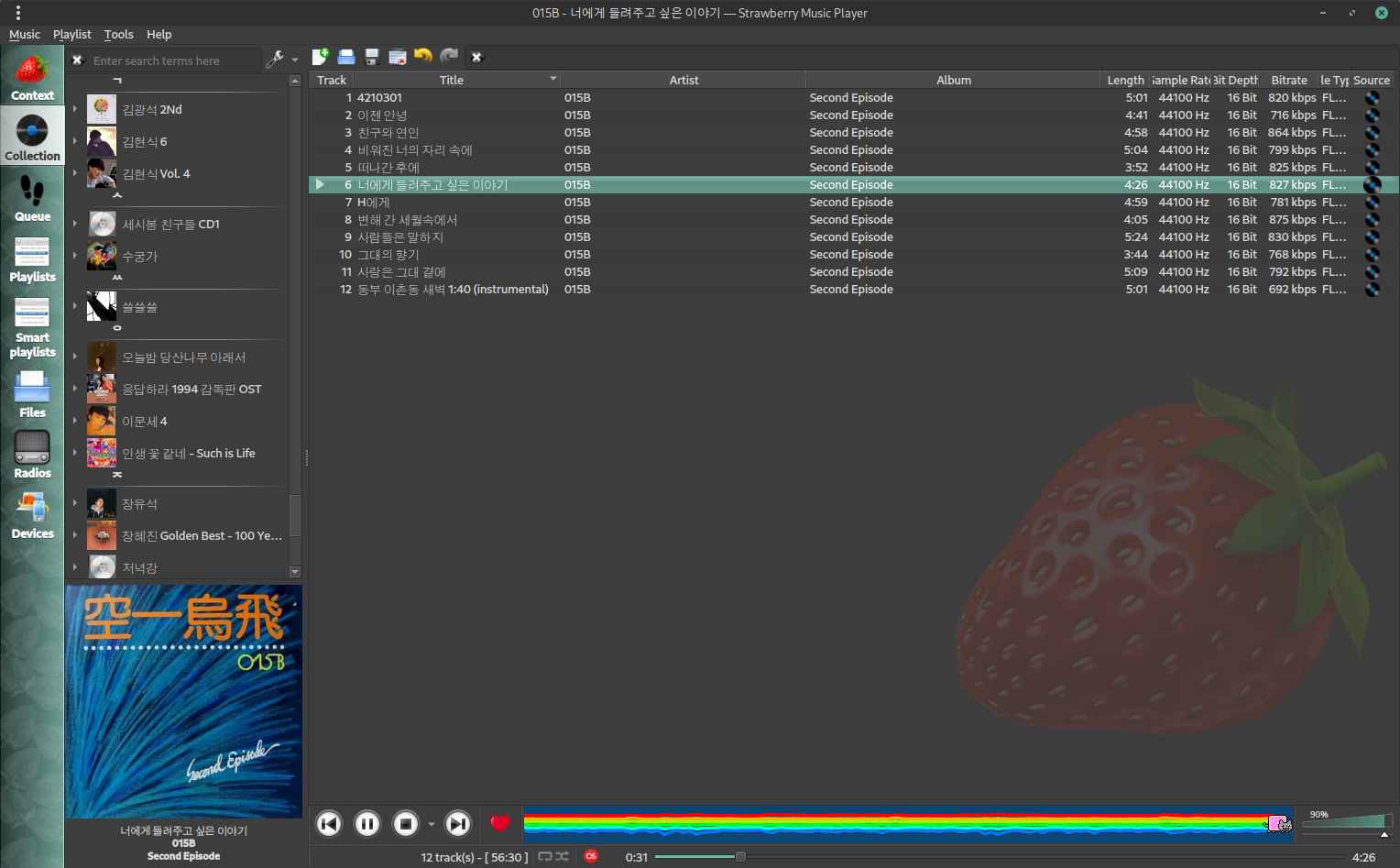The image size is (1400, 868).
Task: Pause the current playback
Action: [367, 824]
